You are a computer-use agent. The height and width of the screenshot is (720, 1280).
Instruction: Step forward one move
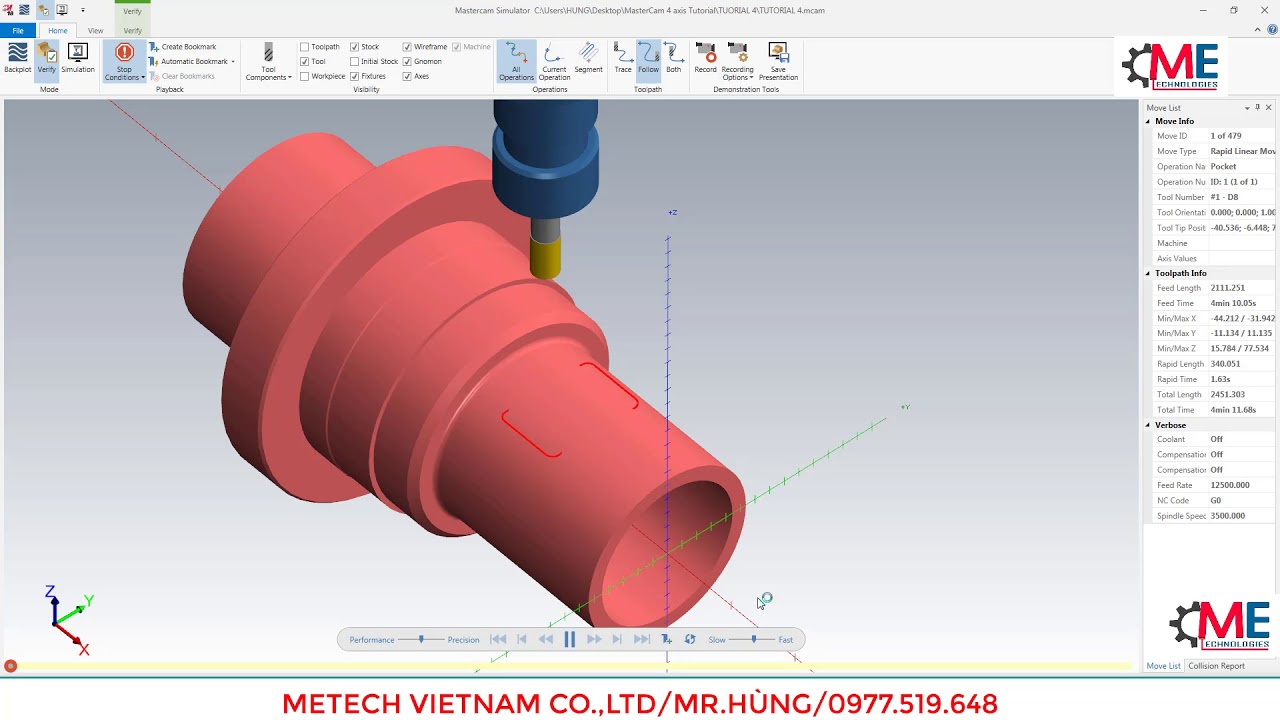tap(617, 640)
